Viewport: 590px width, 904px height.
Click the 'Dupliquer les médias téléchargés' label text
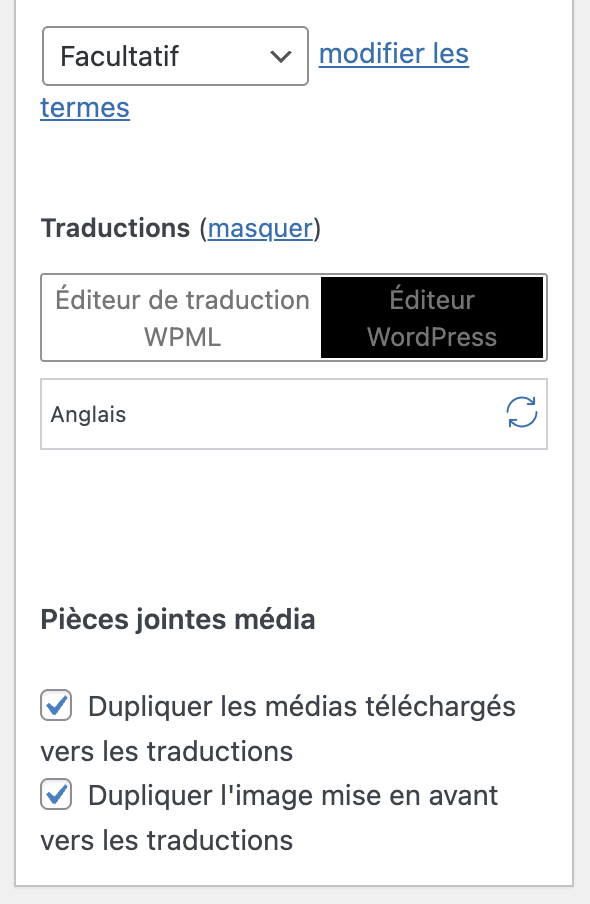point(302,706)
